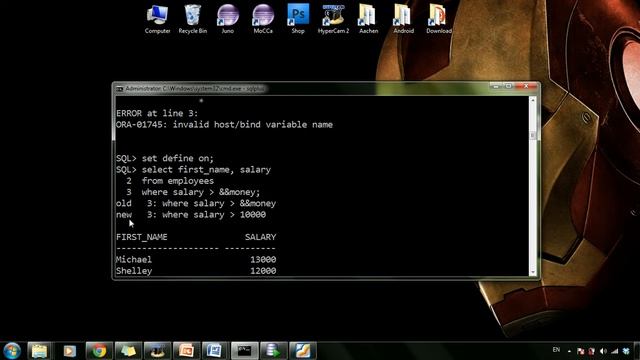640x360 pixels.
Task: Click the 13000 salary value
Action: coord(263,260)
